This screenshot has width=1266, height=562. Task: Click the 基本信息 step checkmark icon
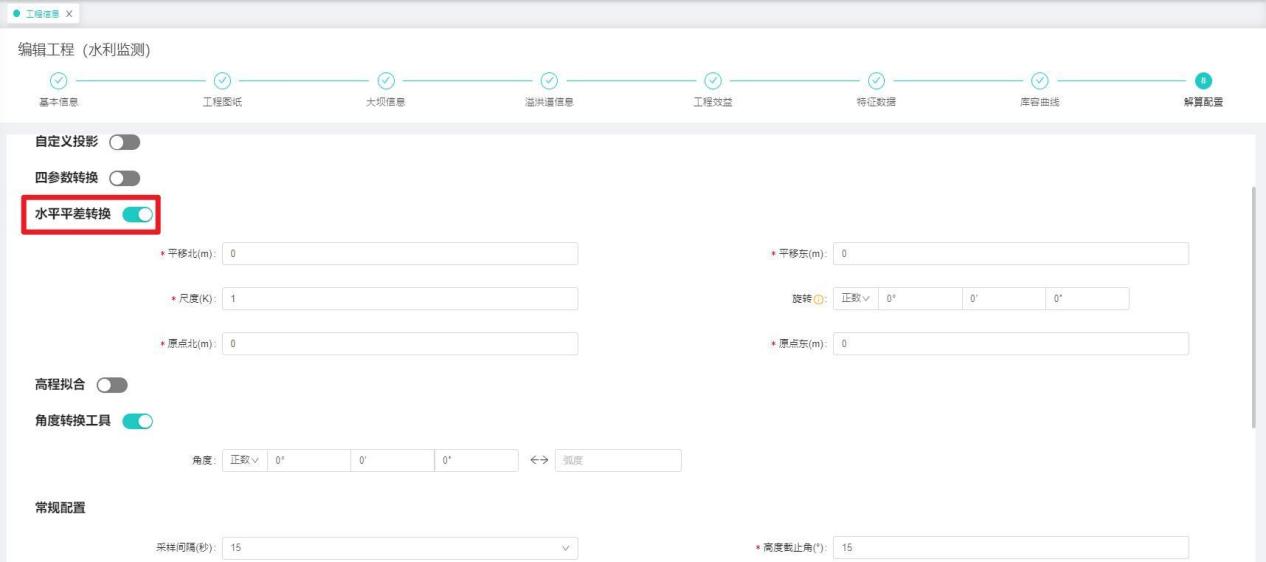(59, 81)
